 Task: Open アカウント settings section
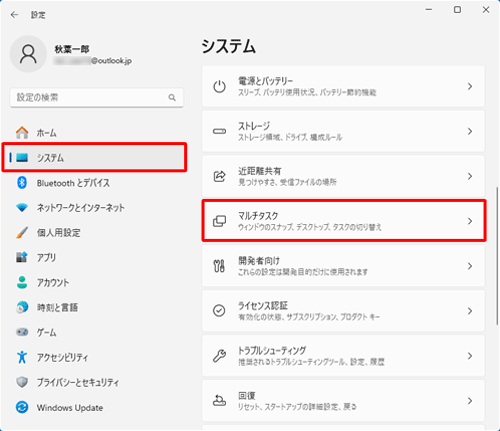pyautogui.click(x=97, y=282)
